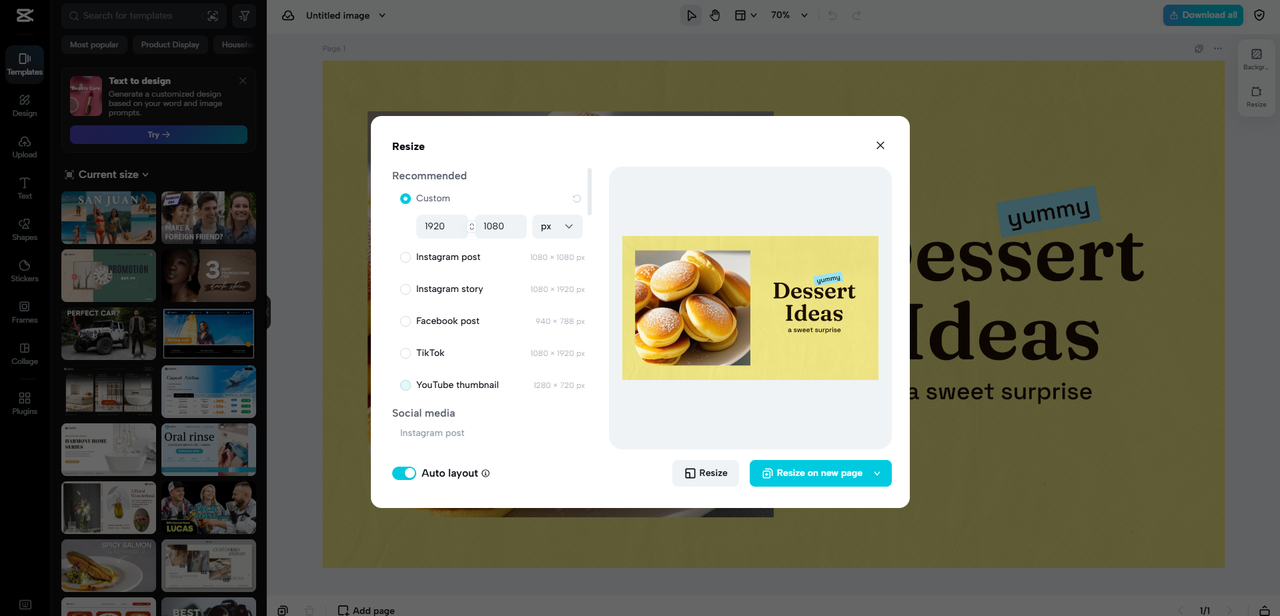
Task: Select the Custom size radio option
Action: coord(405,198)
